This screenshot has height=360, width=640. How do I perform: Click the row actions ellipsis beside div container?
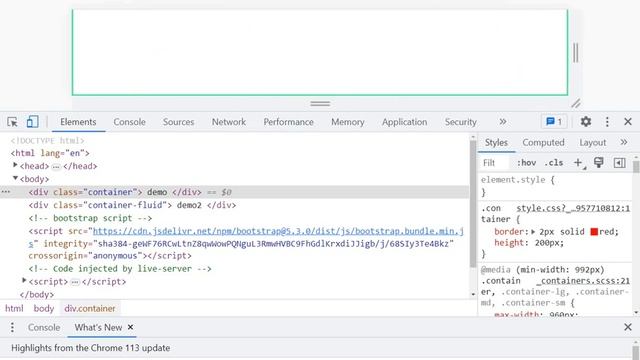[6, 192]
